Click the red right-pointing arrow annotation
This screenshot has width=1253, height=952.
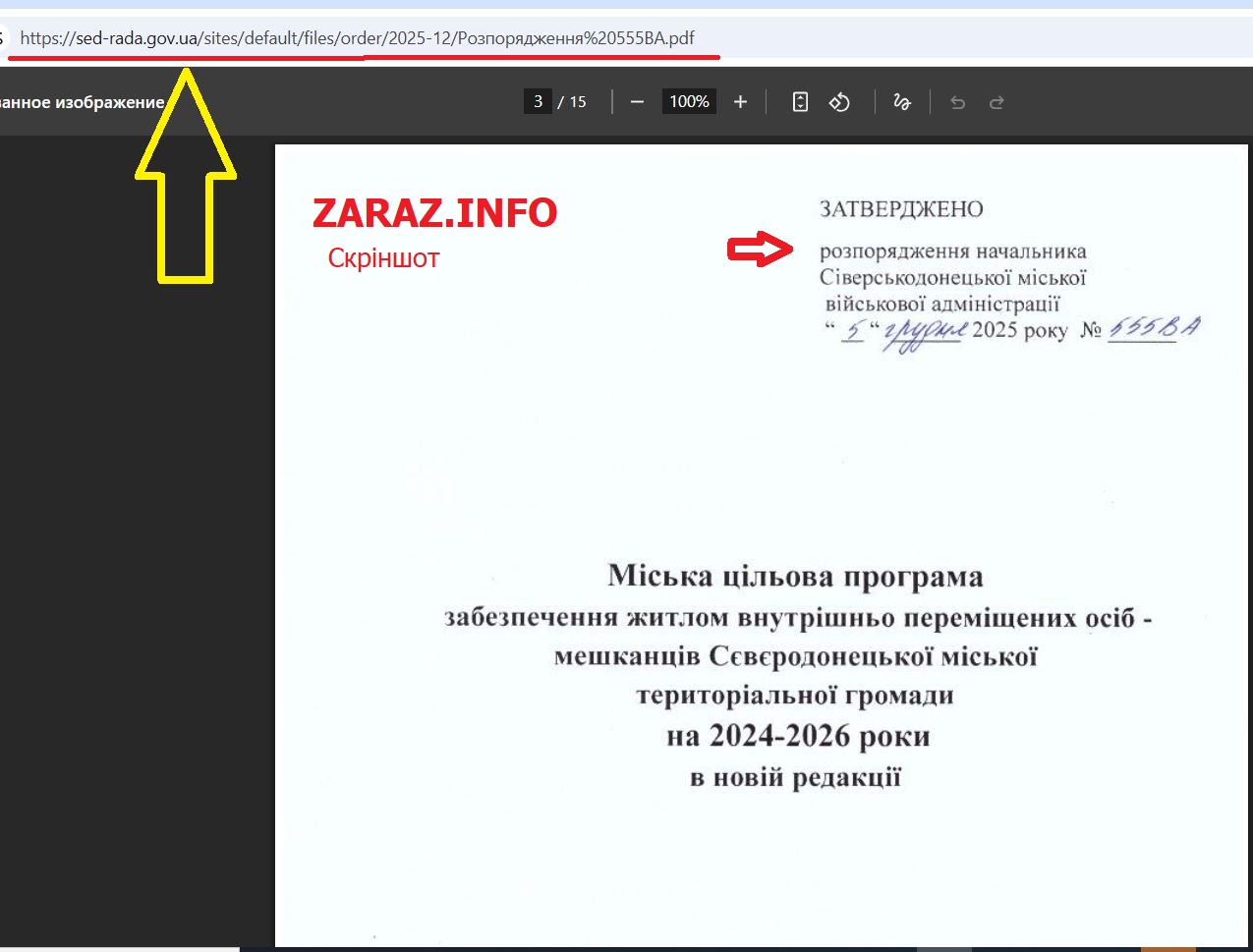click(x=760, y=251)
